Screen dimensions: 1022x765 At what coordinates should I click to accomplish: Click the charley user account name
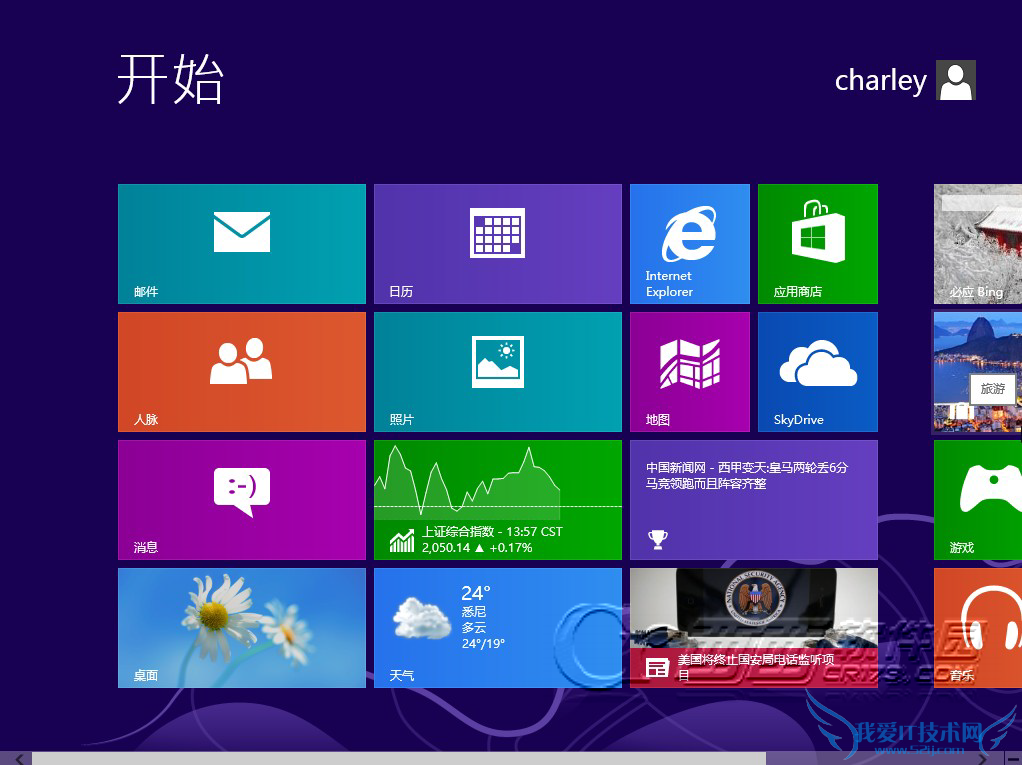[881, 81]
